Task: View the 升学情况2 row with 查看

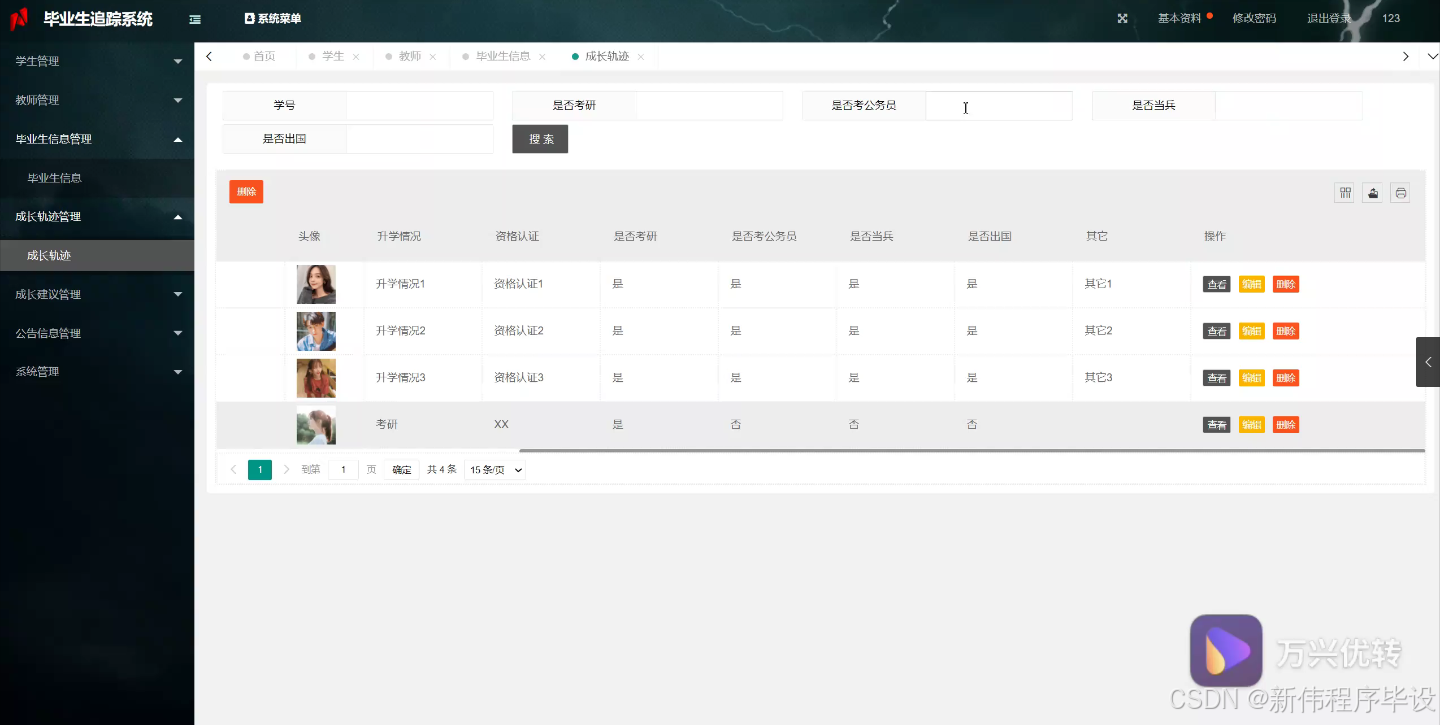Action: [1216, 331]
